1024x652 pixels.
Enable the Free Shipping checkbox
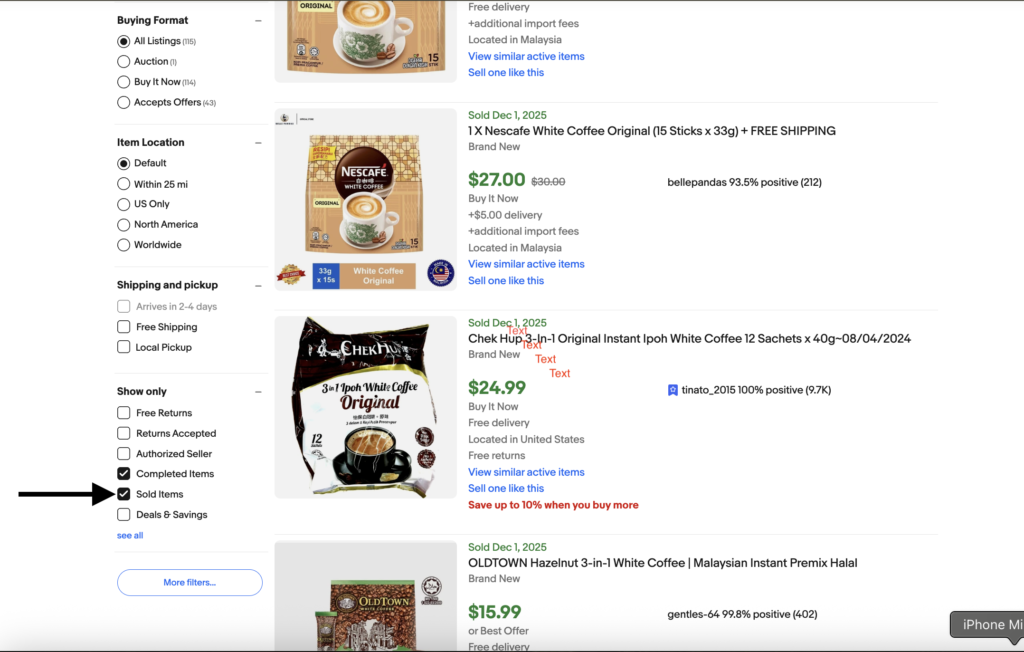pos(124,327)
